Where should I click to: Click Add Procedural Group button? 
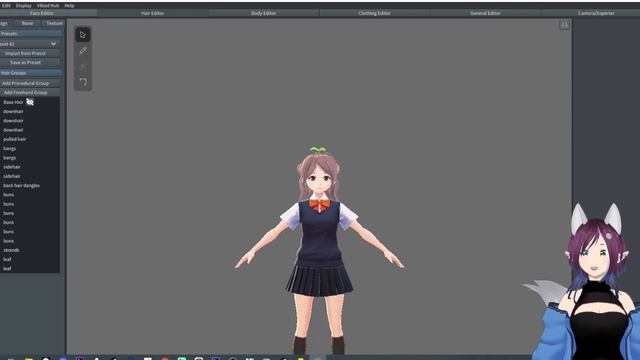click(29, 83)
